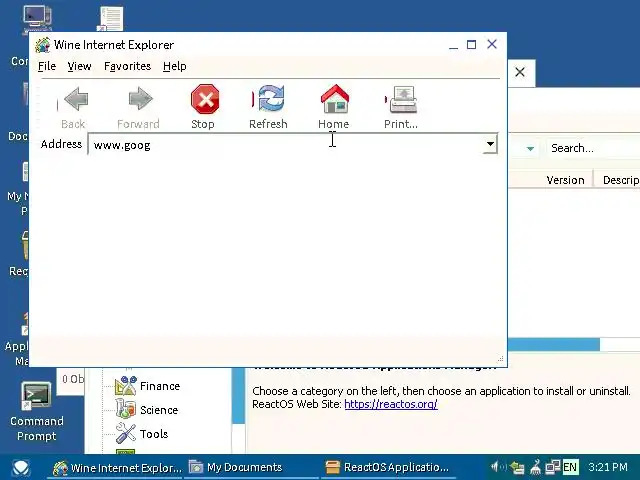Click the Refresh toolbar icon
640x480 pixels.
(x=270, y=98)
